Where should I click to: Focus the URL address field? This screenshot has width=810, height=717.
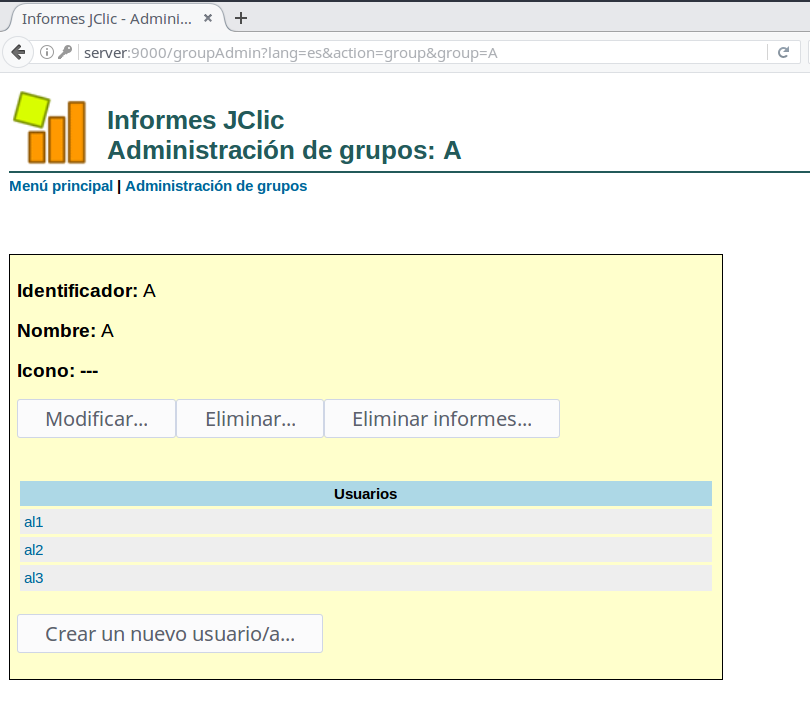(x=420, y=53)
